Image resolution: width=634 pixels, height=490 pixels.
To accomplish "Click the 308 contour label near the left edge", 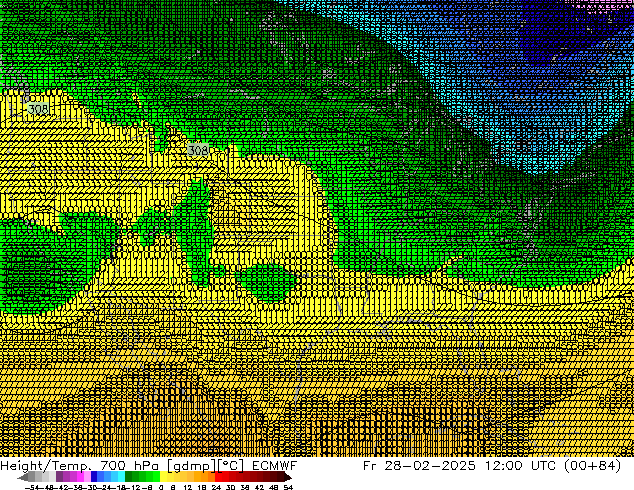I will [x=38, y=109].
